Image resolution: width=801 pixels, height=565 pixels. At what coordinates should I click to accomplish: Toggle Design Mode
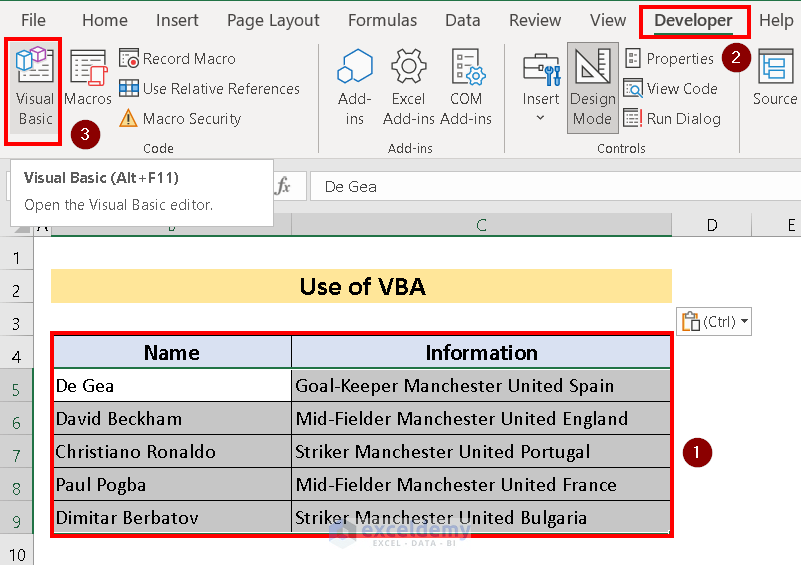coord(593,87)
